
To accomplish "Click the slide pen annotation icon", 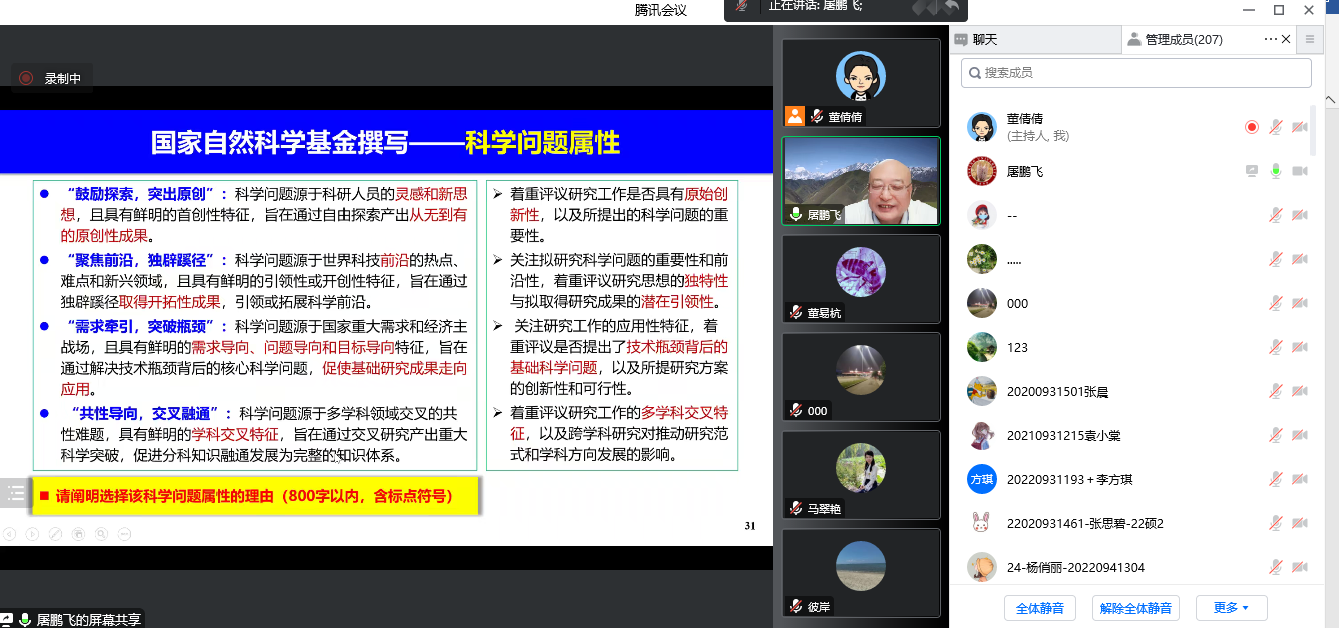I will point(56,534).
